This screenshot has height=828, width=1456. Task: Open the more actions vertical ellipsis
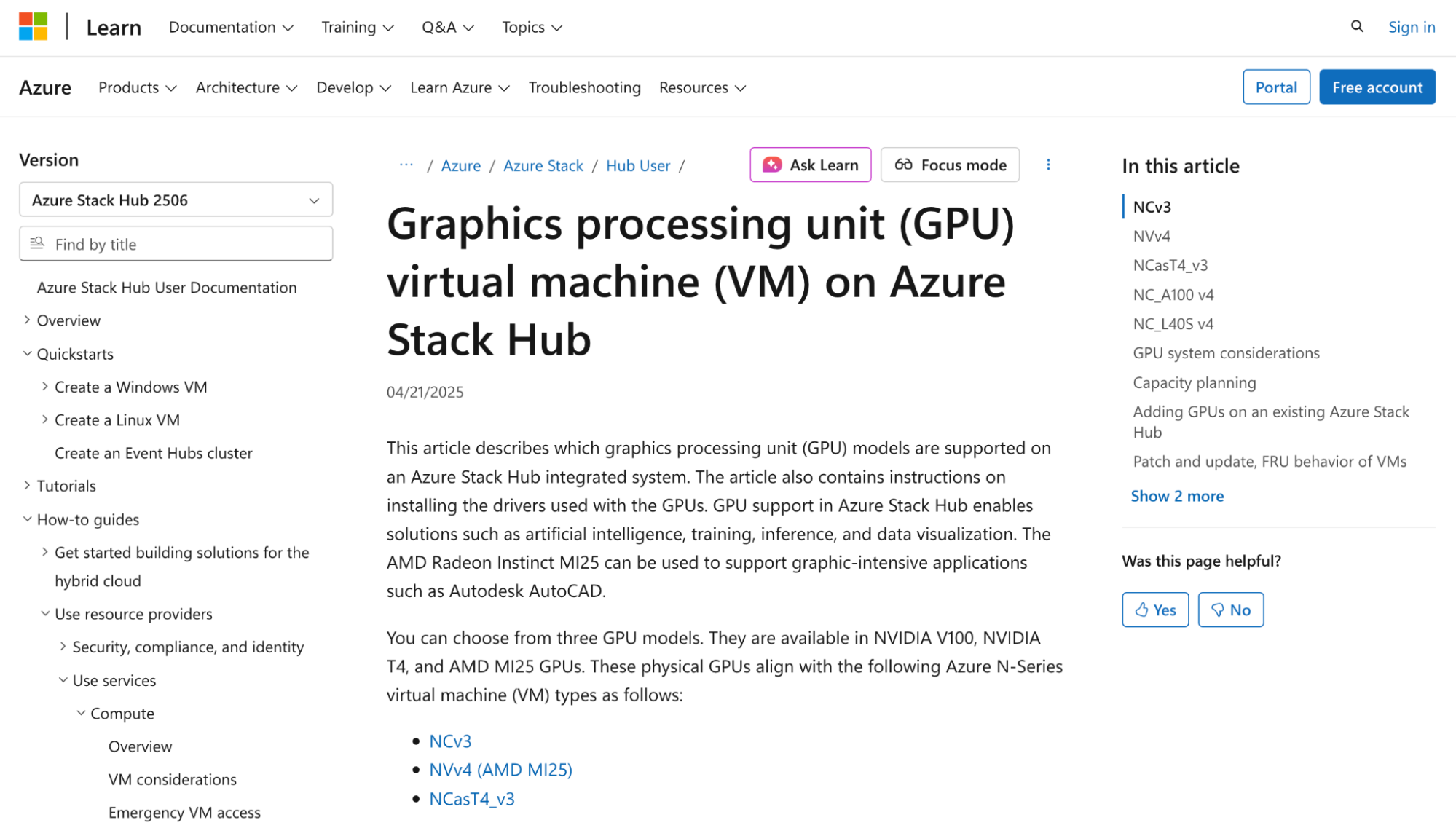(x=1048, y=165)
